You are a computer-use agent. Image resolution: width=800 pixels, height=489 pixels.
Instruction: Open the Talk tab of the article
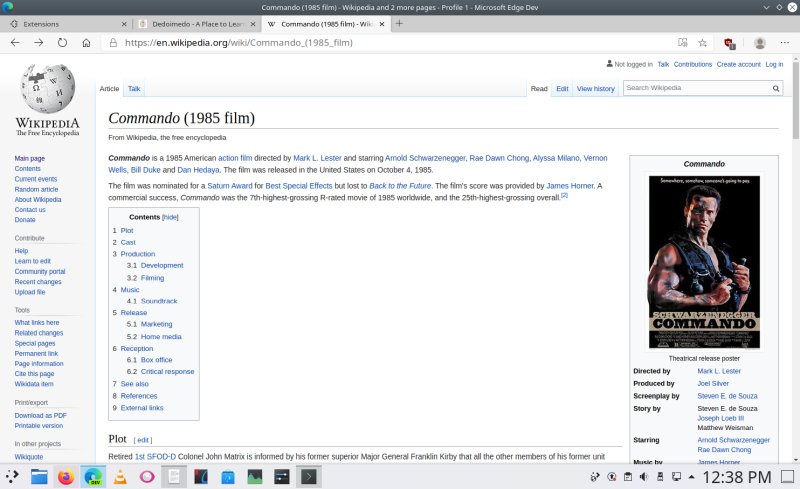(134, 89)
